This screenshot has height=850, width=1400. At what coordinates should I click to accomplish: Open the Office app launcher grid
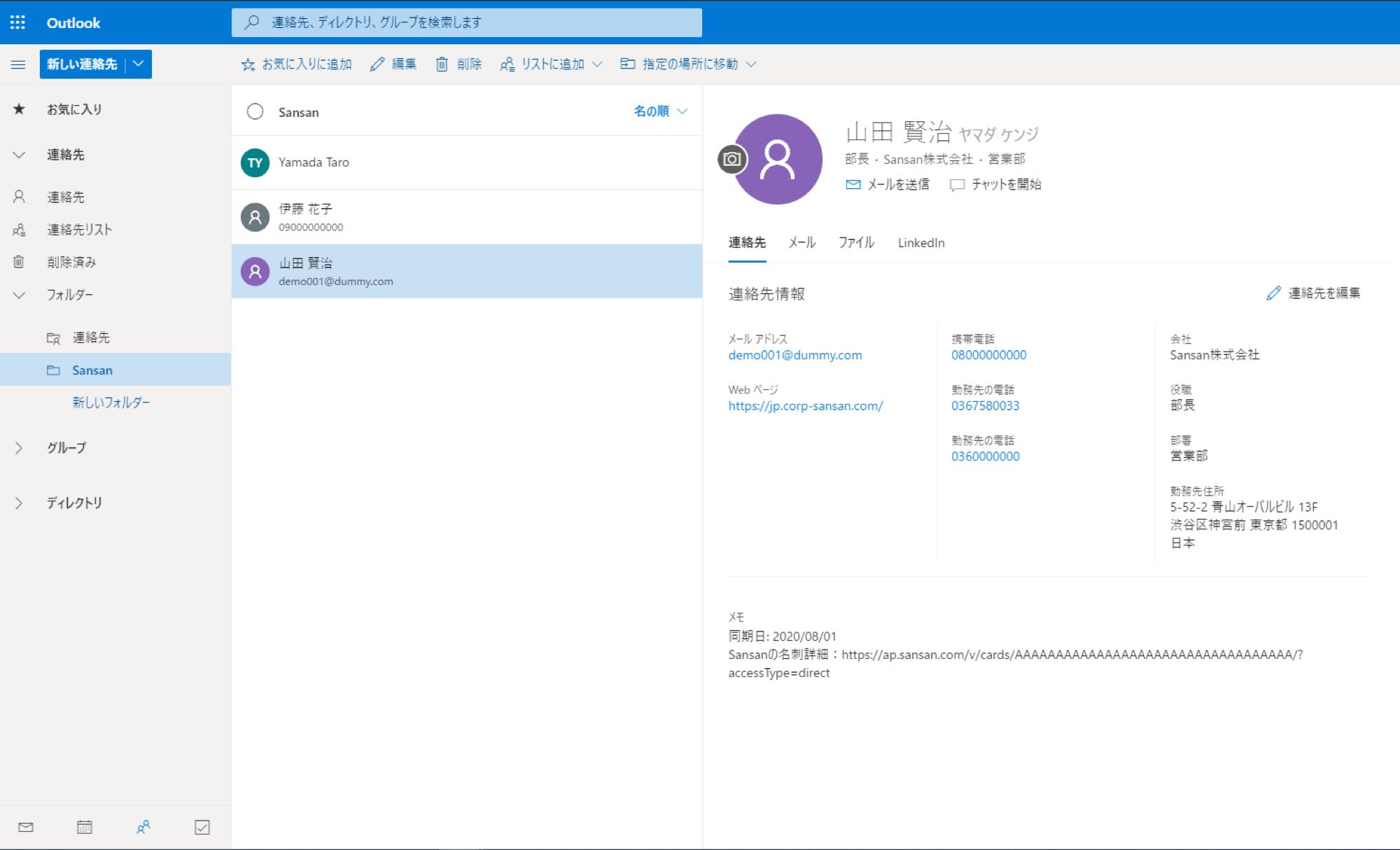(x=18, y=22)
